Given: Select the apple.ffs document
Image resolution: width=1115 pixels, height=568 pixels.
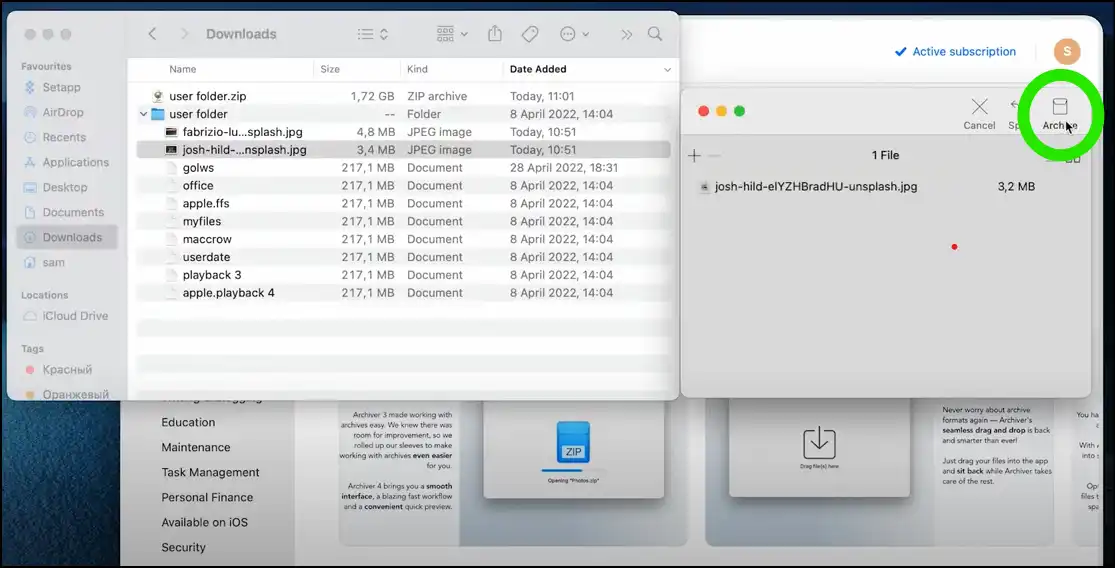Looking at the screenshot, I should (403, 203).
